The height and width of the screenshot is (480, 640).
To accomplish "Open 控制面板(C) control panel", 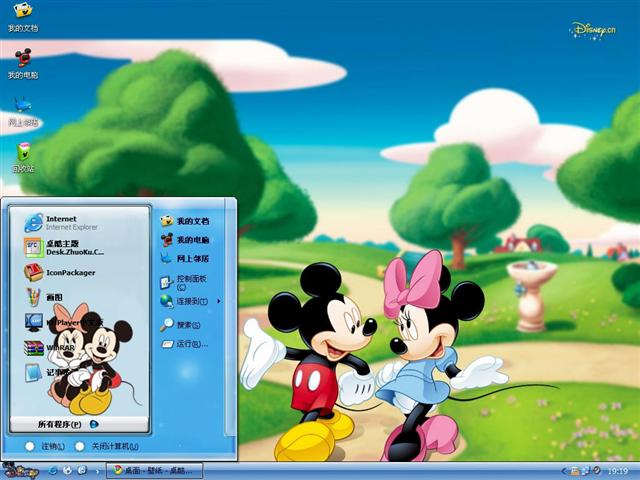I will click(184, 282).
